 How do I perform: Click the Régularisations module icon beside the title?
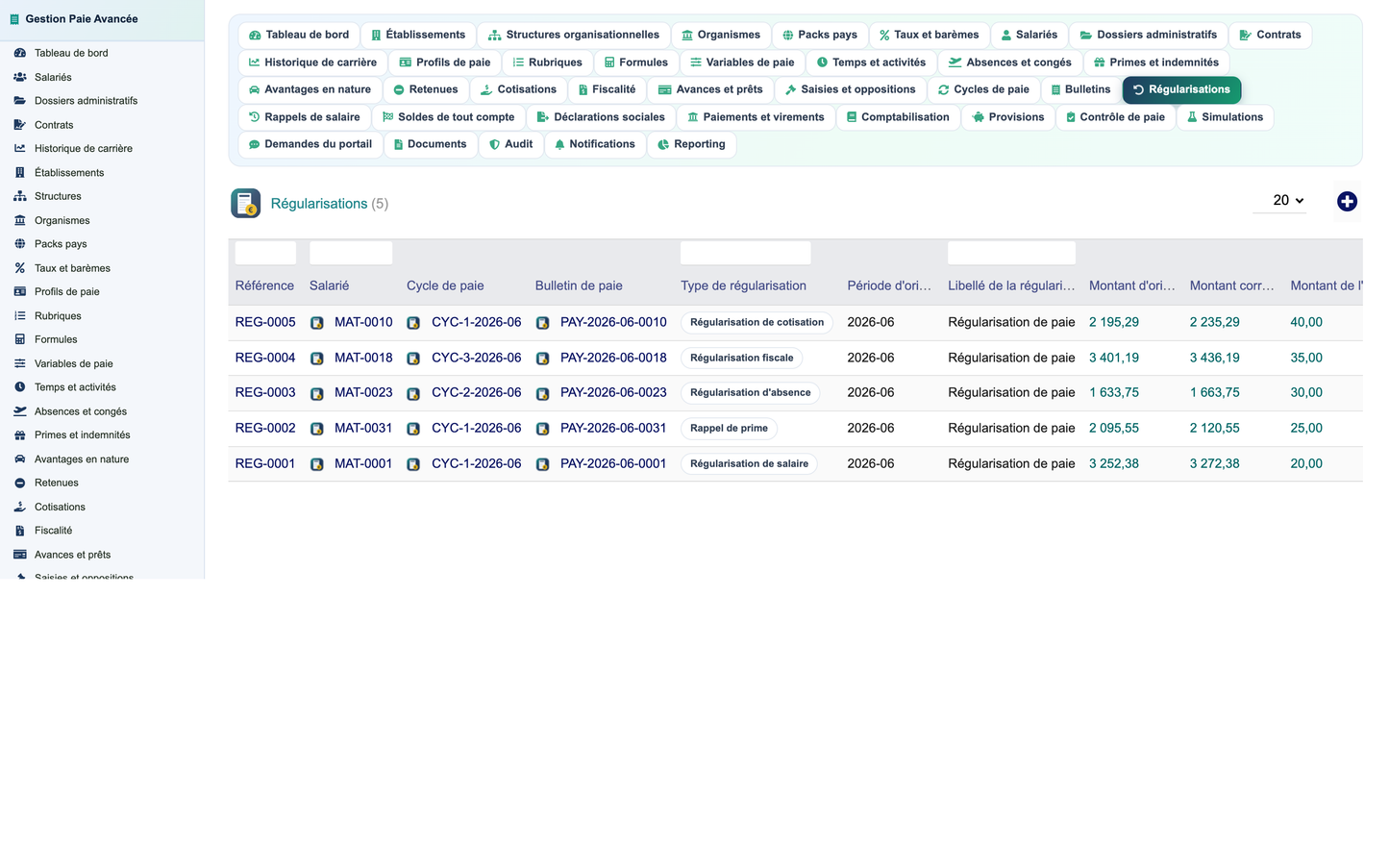pyautogui.click(x=246, y=203)
